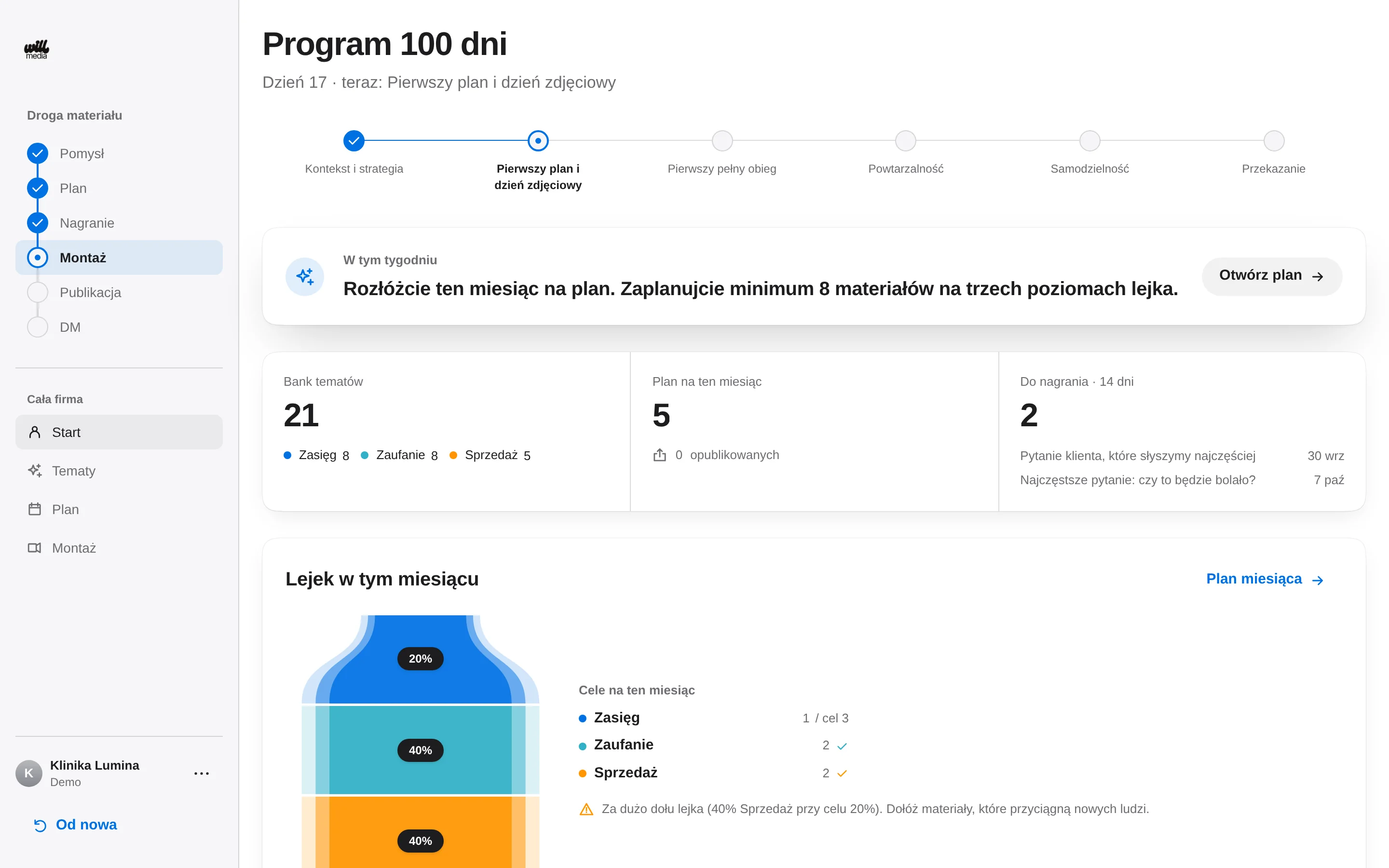Open Start in the Cała firma menu
This screenshot has height=868, width=1389.
coord(119,432)
